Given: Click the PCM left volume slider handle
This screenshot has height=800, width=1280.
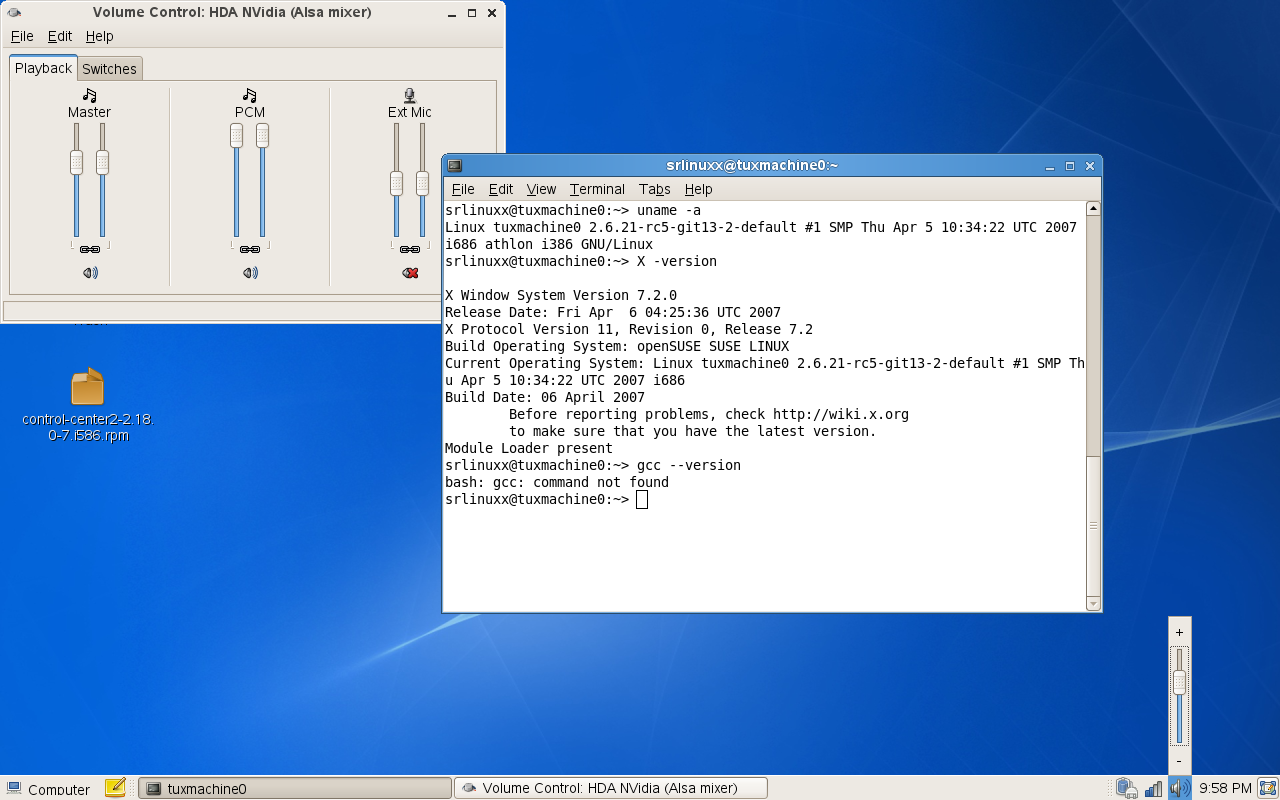Looking at the screenshot, I should coord(236,136).
